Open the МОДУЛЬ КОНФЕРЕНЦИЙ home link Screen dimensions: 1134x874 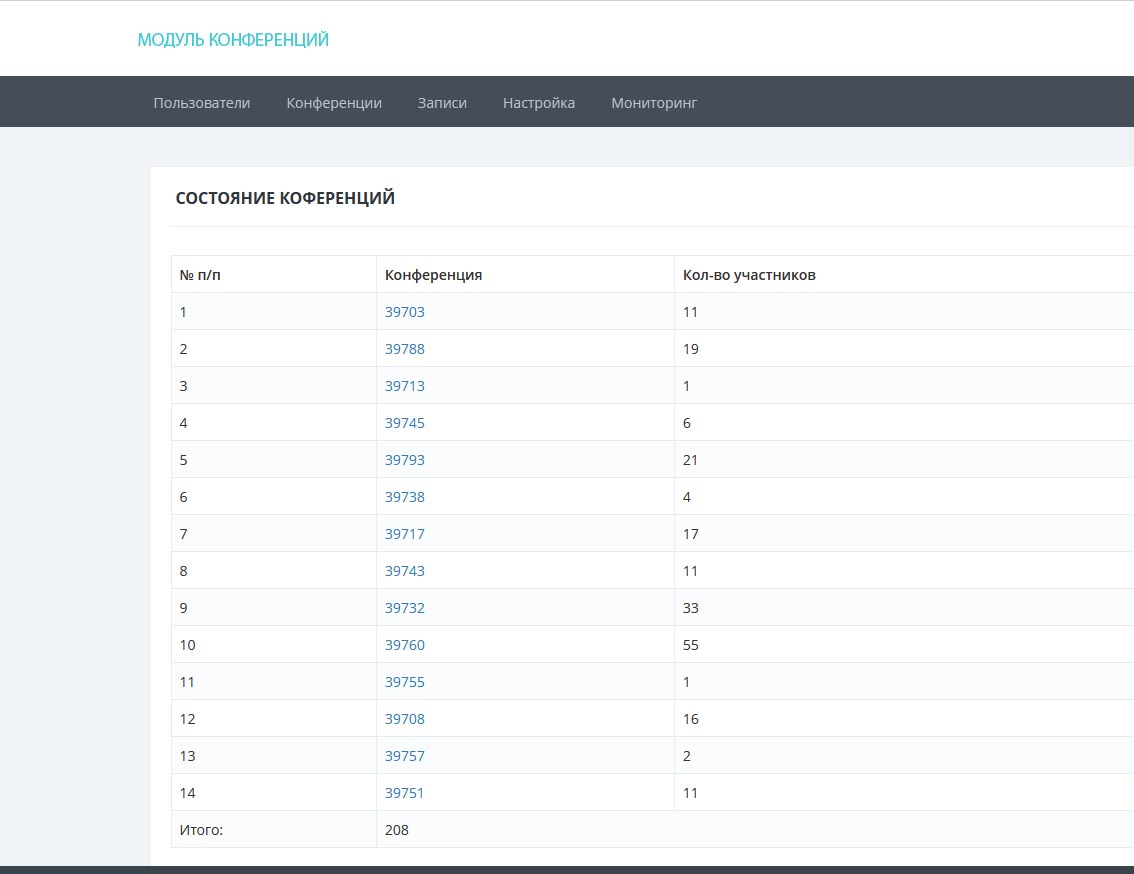coord(233,40)
